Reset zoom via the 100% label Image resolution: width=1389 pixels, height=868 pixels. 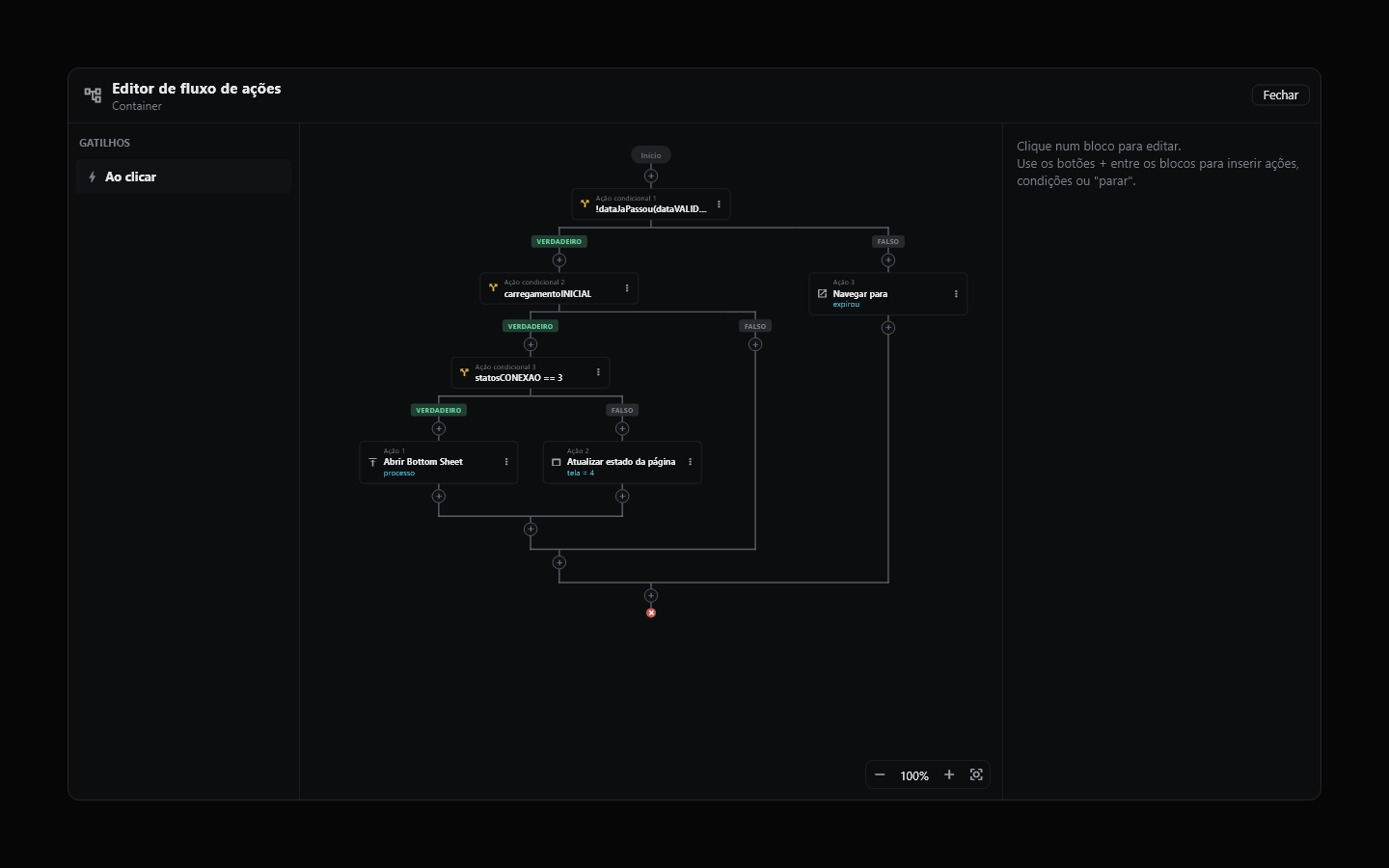coord(914,775)
